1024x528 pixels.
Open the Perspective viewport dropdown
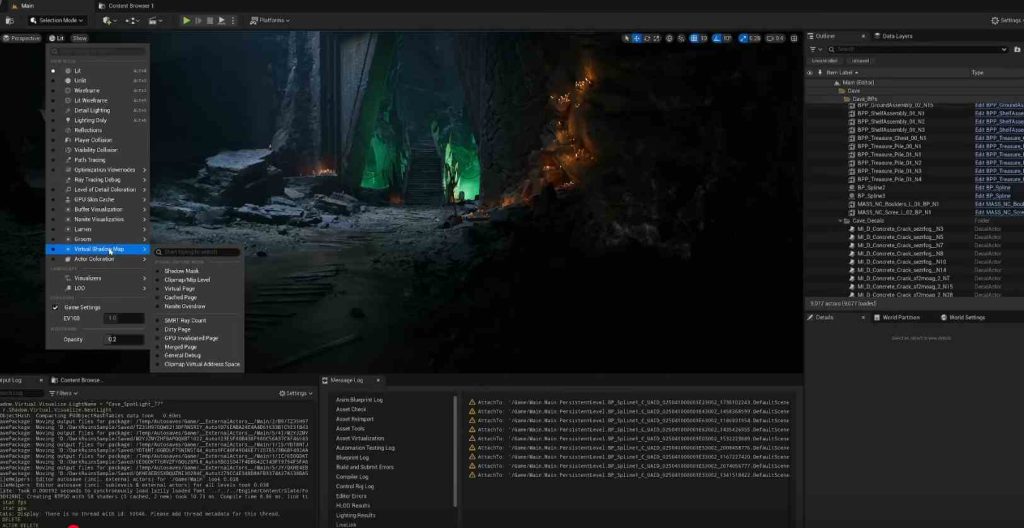tap(22, 39)
